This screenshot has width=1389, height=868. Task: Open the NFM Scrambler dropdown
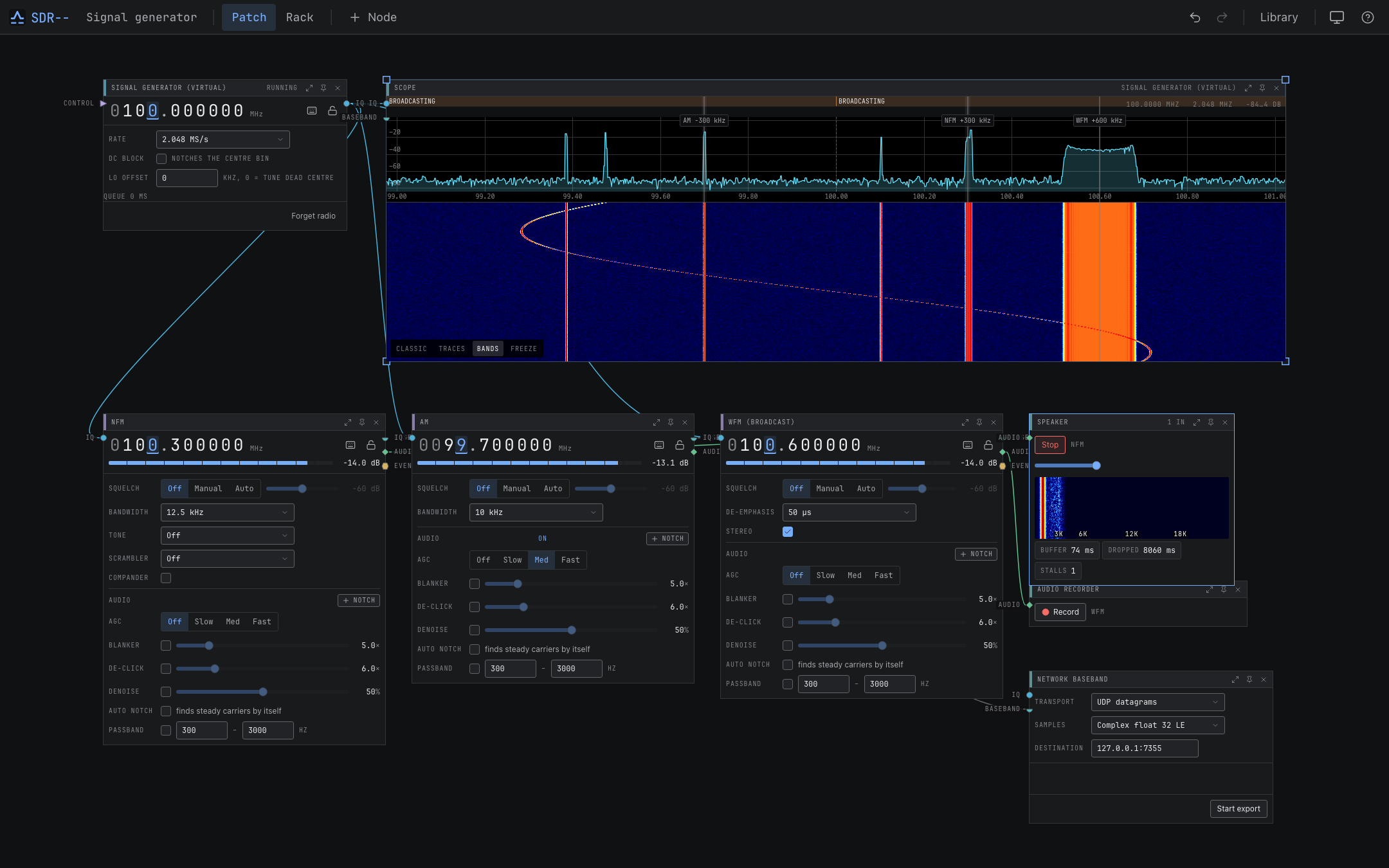tap(228, 559)
